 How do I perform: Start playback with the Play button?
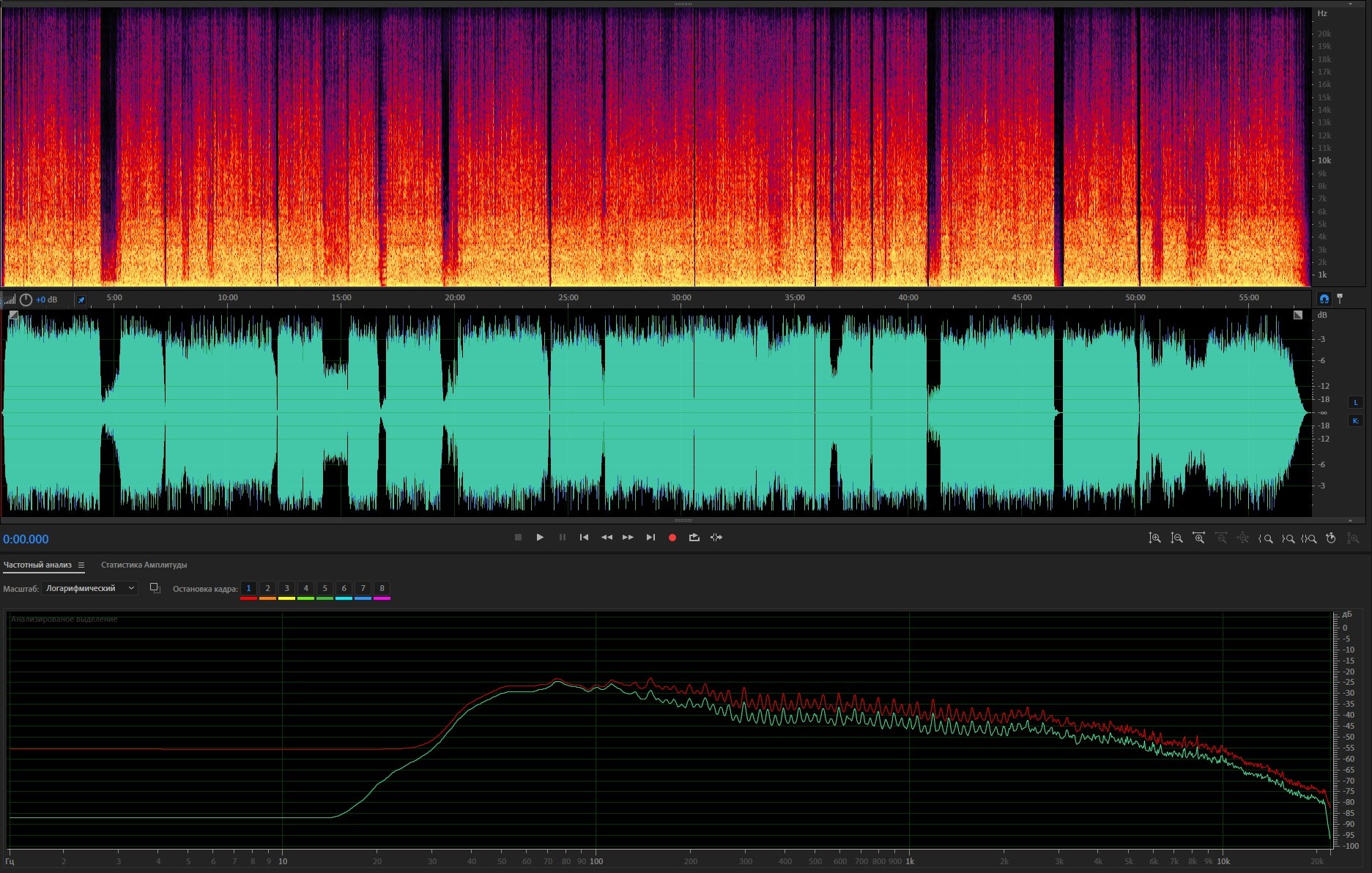[x=540, y=538]
